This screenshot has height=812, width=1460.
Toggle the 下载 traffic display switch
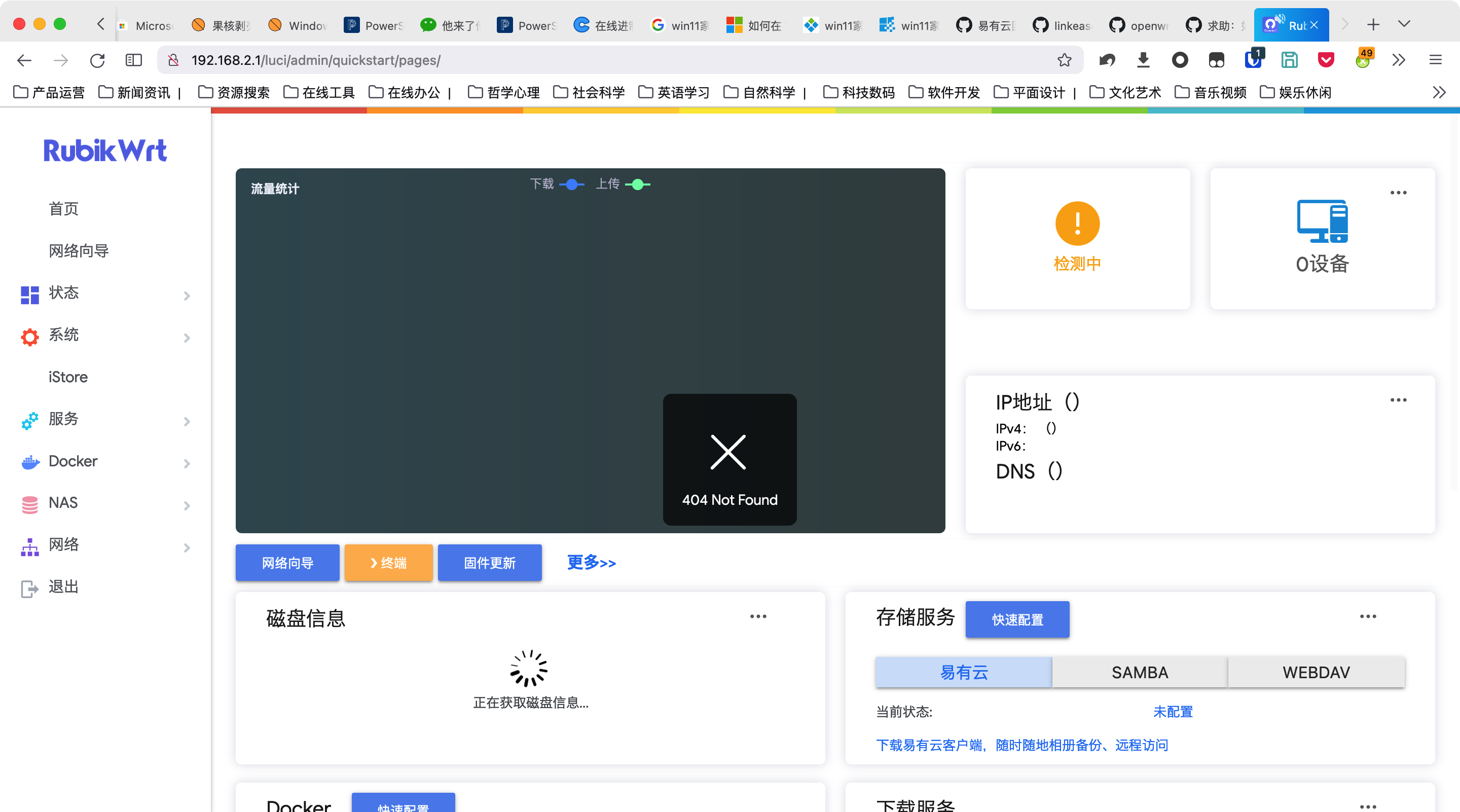pos(571,184)
